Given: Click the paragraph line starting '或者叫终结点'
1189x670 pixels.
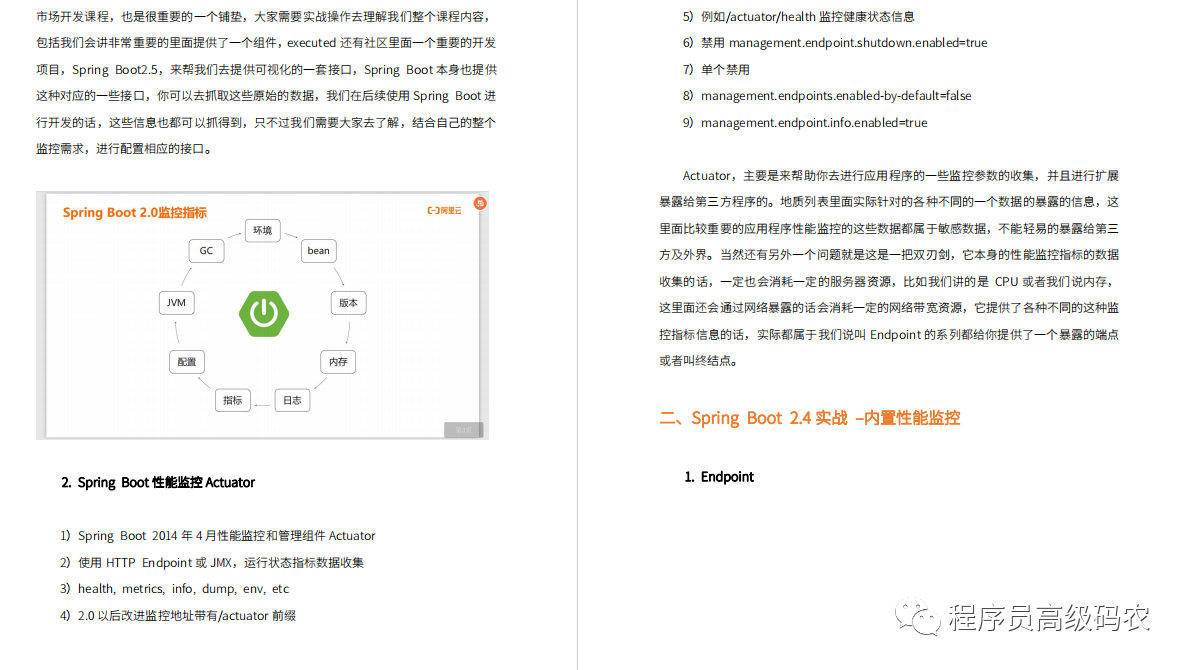Looking at the screenshot, I should pos(698,361).
